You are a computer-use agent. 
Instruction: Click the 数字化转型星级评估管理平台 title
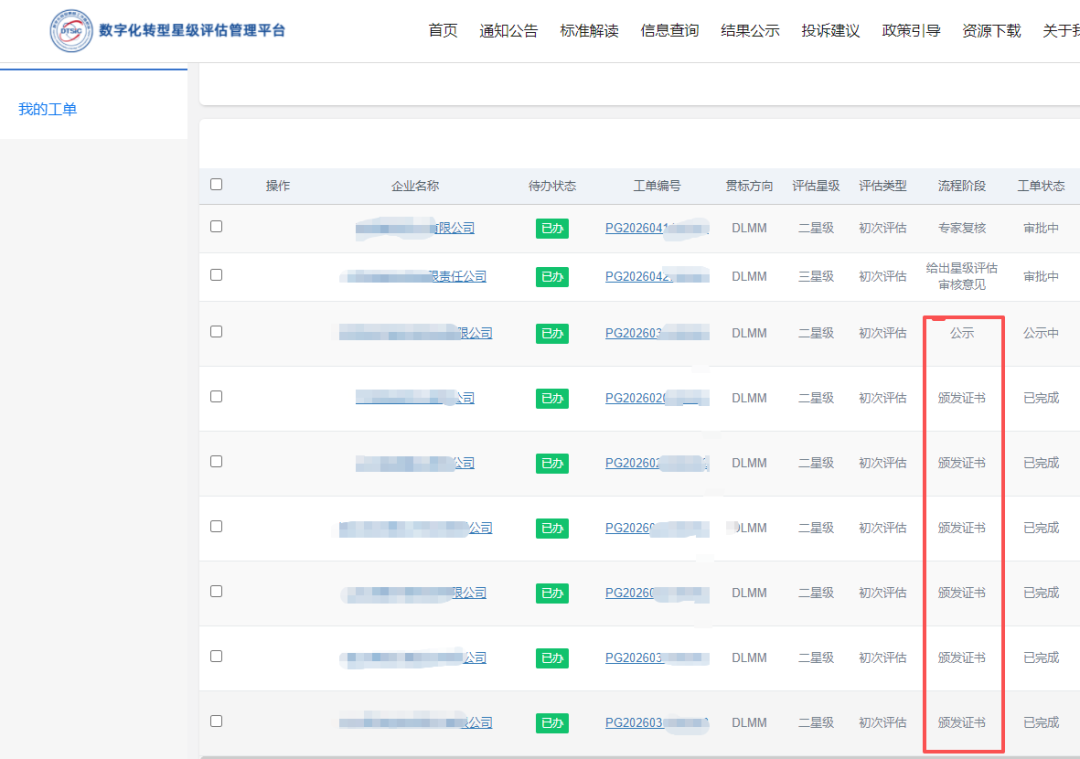[192, 30]
